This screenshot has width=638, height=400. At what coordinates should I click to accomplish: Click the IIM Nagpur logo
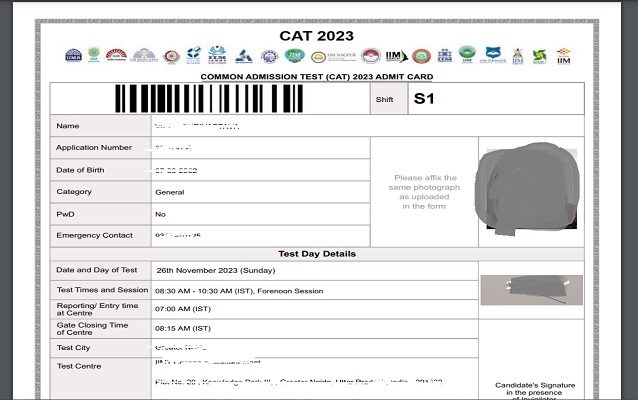pyautogui.click(x=334, y=57)
